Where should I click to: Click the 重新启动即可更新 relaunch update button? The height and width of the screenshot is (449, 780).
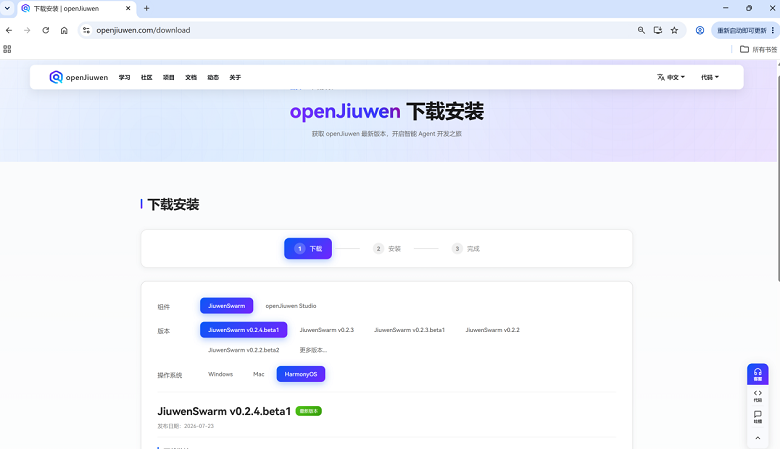tap(744, 30)
